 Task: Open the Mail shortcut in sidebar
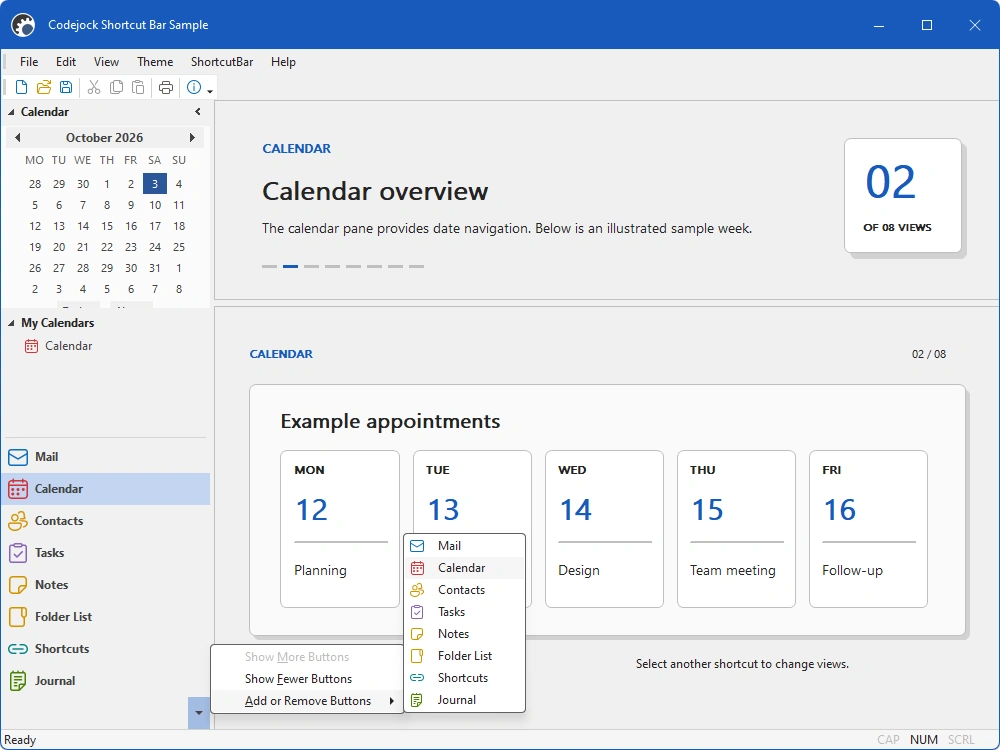click(x=106, y=457)
